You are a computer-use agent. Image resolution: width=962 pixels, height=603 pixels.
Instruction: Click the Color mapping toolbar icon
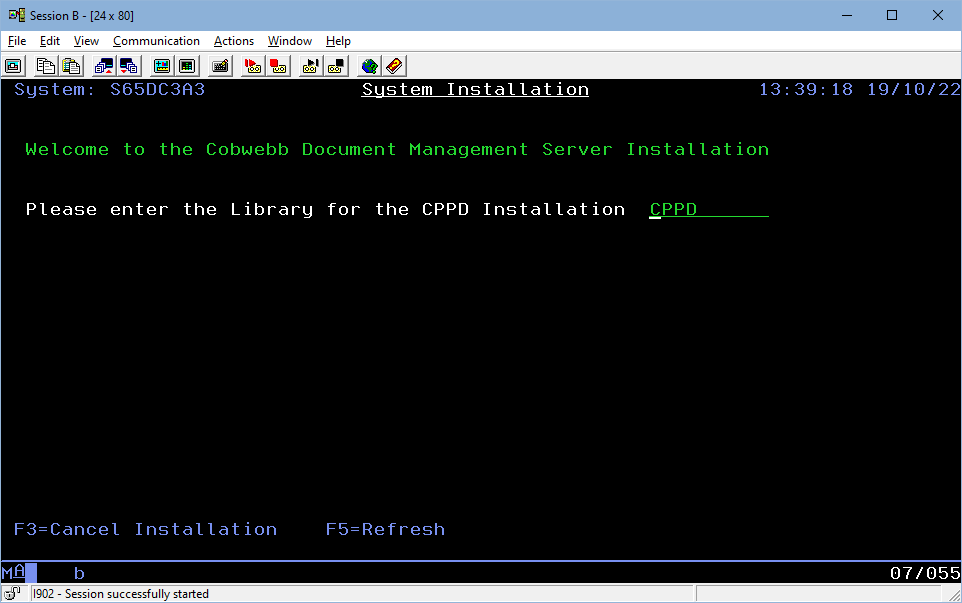click(x=187, y=66)
